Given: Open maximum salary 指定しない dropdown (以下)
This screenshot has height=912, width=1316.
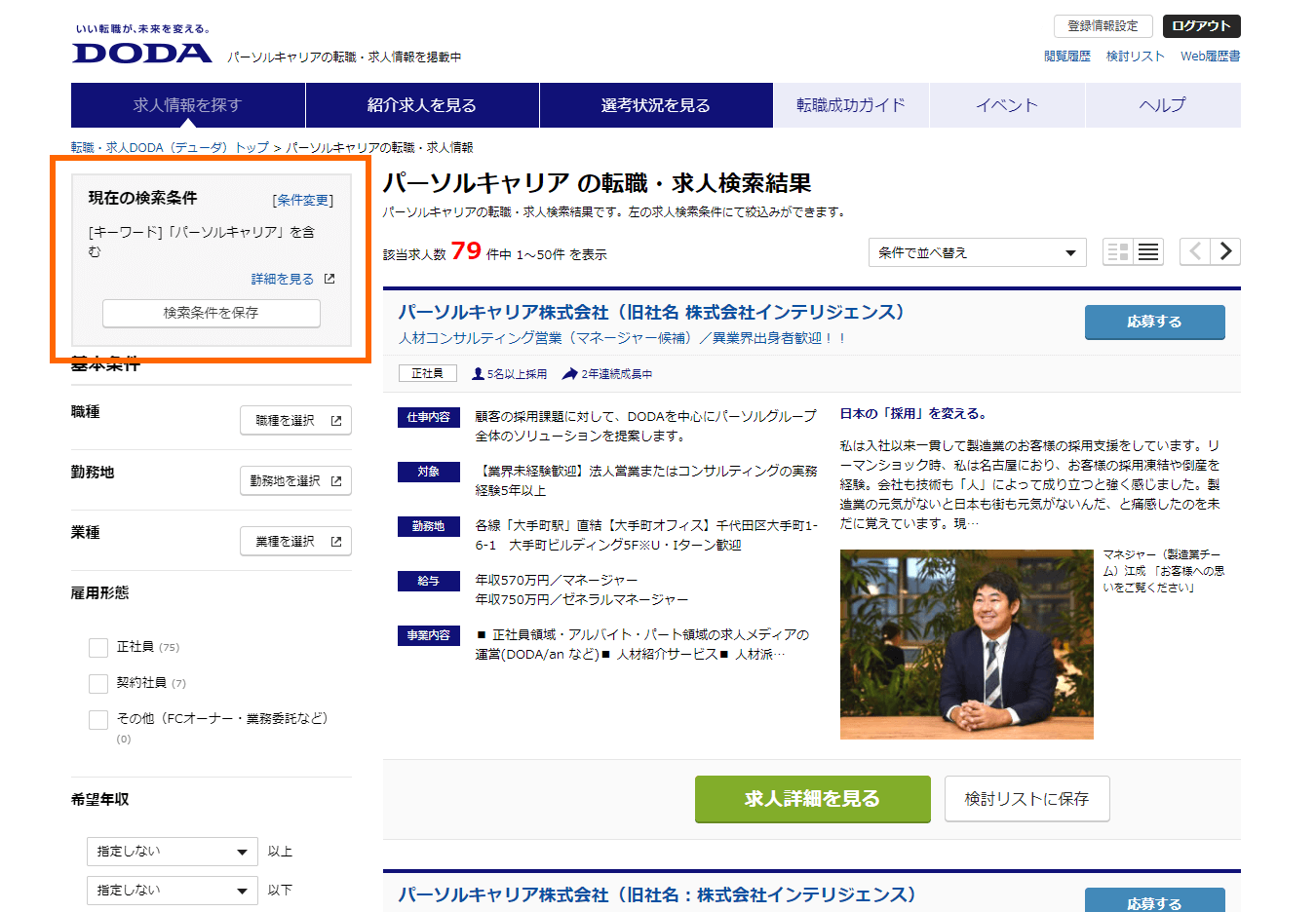Looking at the screenshot, I should click(173, 891).
